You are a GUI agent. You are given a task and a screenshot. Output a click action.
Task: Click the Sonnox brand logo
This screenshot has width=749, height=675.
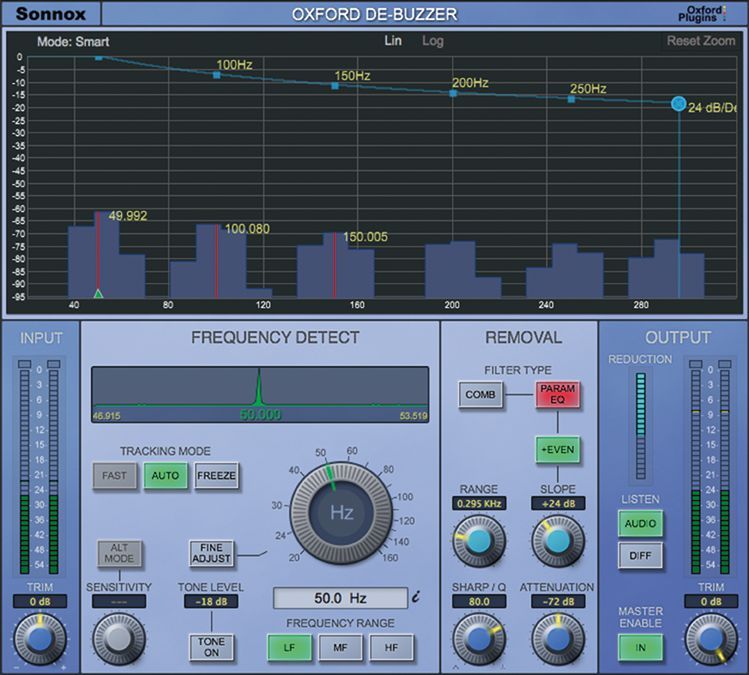click(x=51, y=15)
